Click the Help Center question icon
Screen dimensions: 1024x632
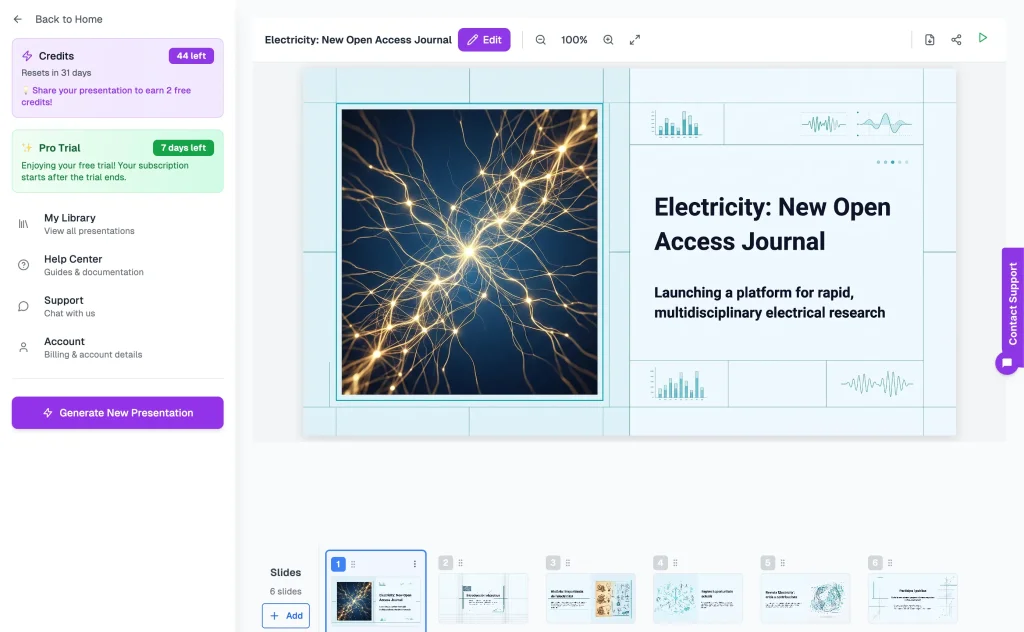(x=24, y=265)
